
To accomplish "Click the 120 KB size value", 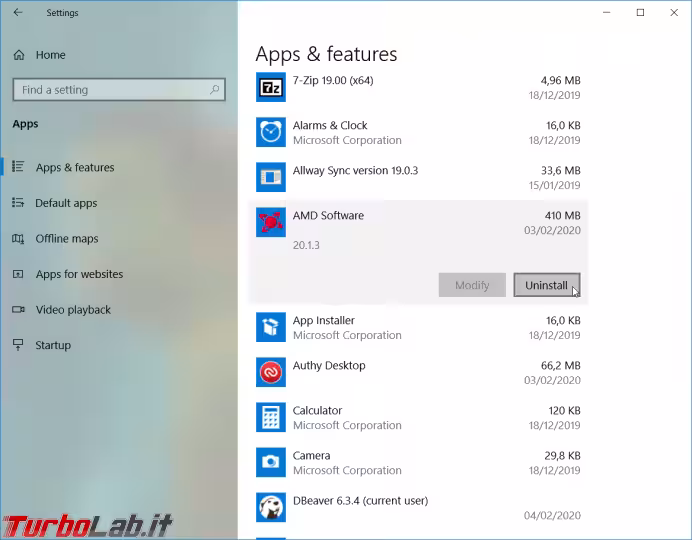I will click(x=564, y=410).
